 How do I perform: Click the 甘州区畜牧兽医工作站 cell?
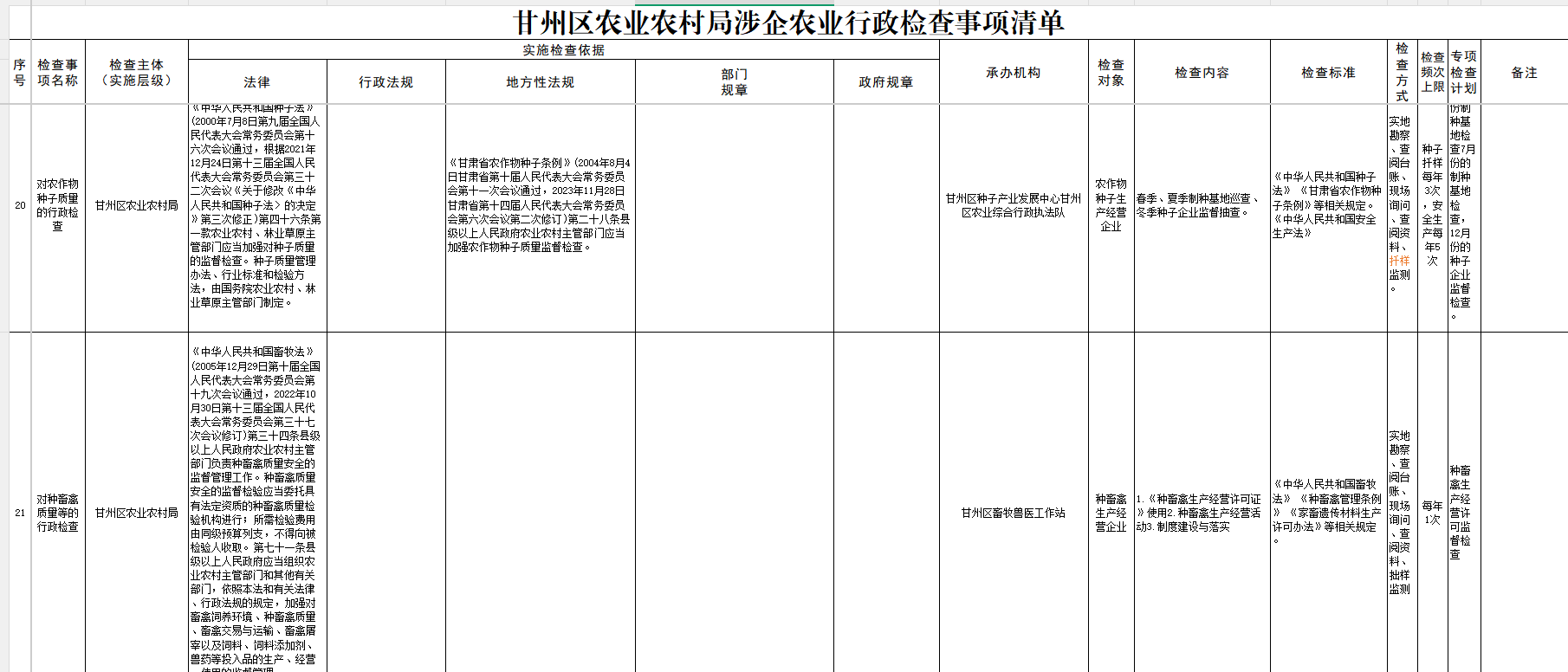coord(1014,513)
